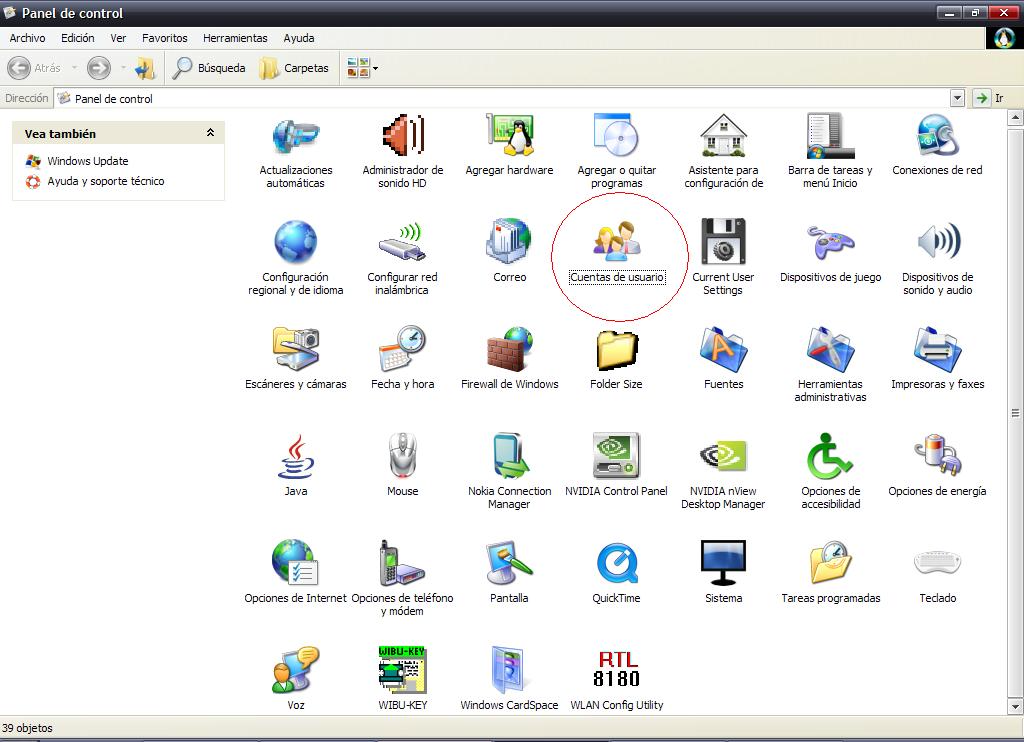Open Current User Settings icon
This screenshot has height=742, width=1024.
724,241
